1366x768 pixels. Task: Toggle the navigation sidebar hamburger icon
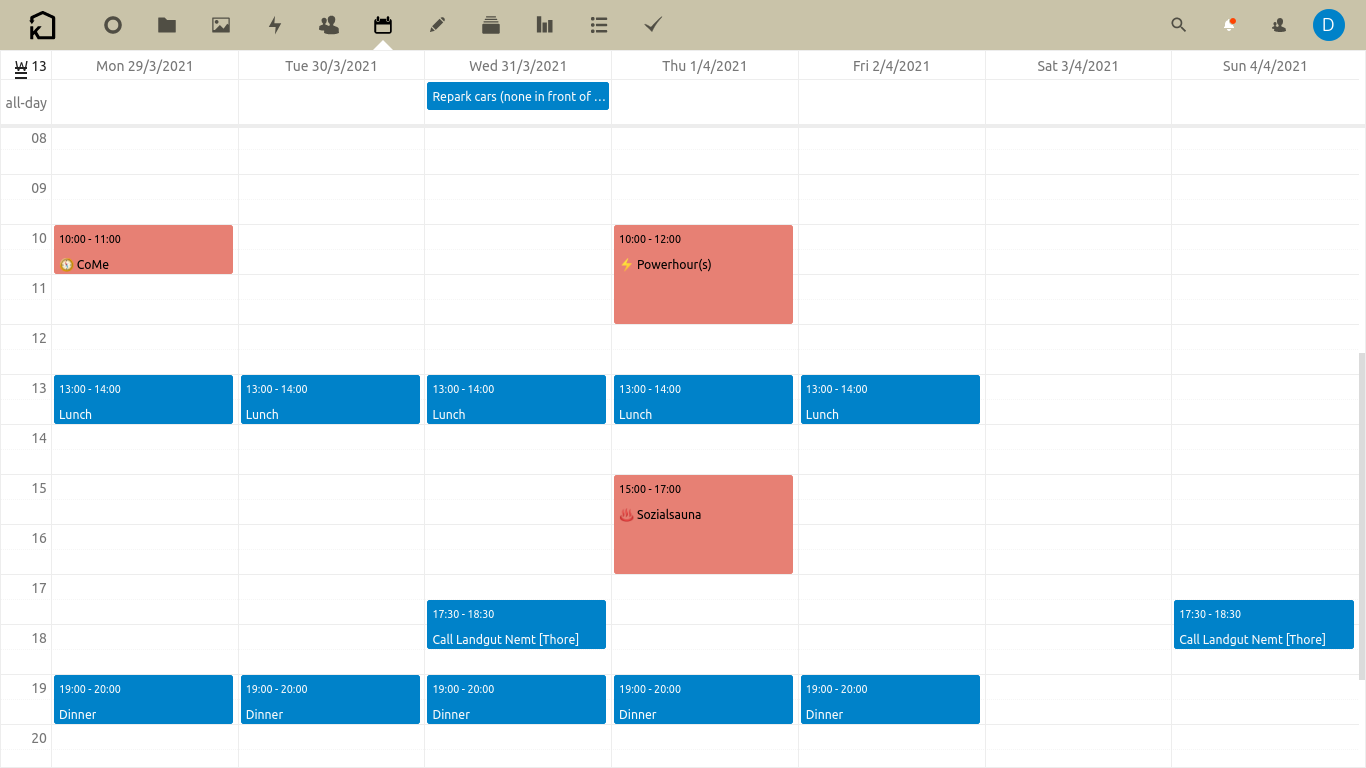coord(21,69)
